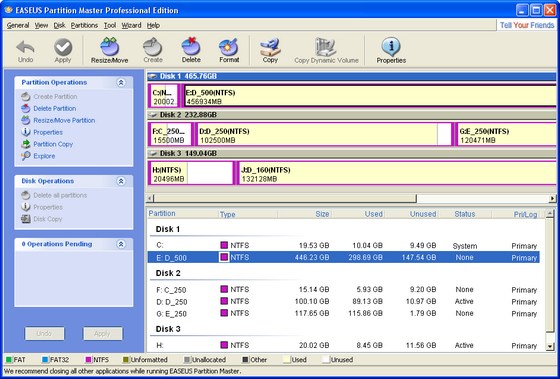Click the bottom Apply button in sidebar

pos(102,334)
